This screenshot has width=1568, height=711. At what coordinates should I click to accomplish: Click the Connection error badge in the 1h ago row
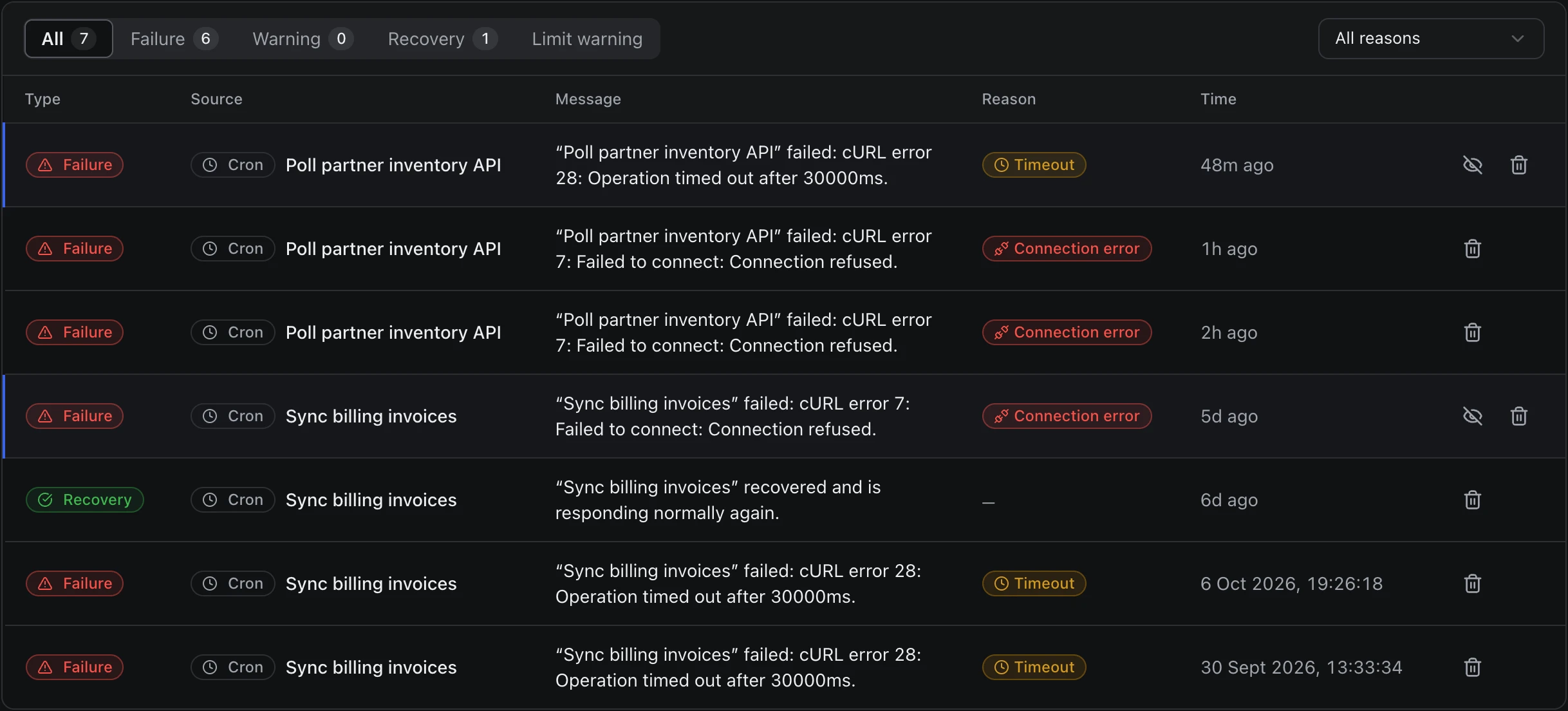1067,249
